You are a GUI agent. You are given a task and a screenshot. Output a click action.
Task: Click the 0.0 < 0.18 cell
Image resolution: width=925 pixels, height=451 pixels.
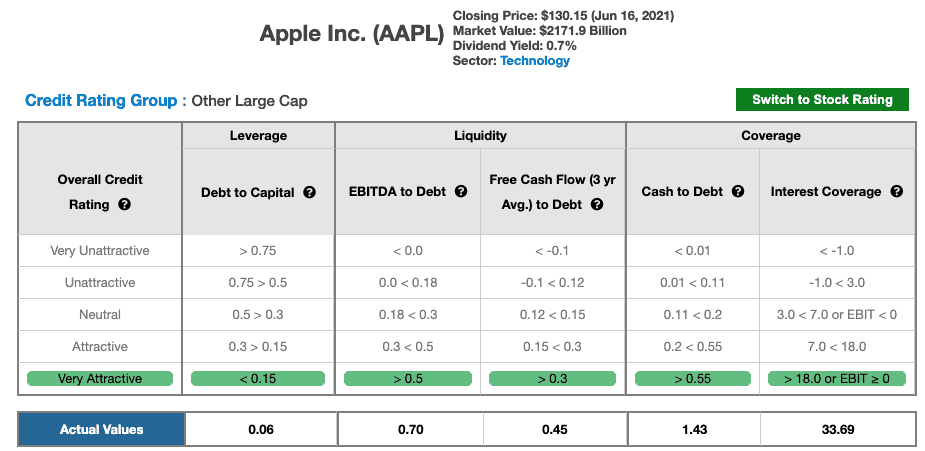pos(408,282)
